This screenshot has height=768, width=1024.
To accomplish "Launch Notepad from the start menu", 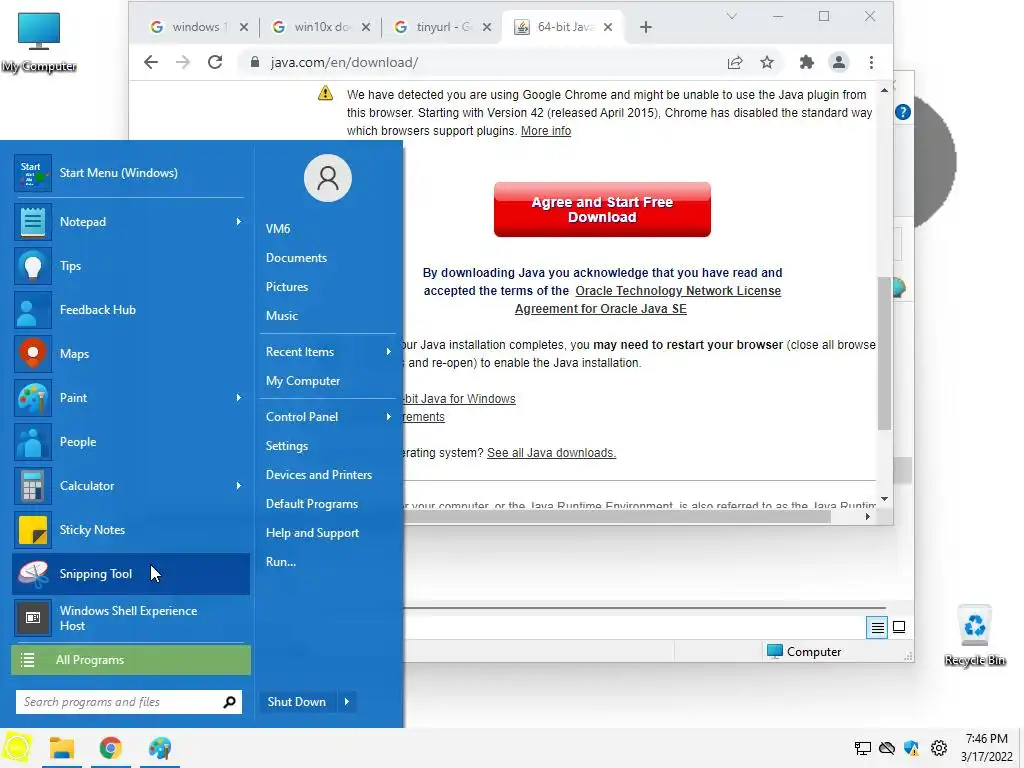I will [131, 222].
